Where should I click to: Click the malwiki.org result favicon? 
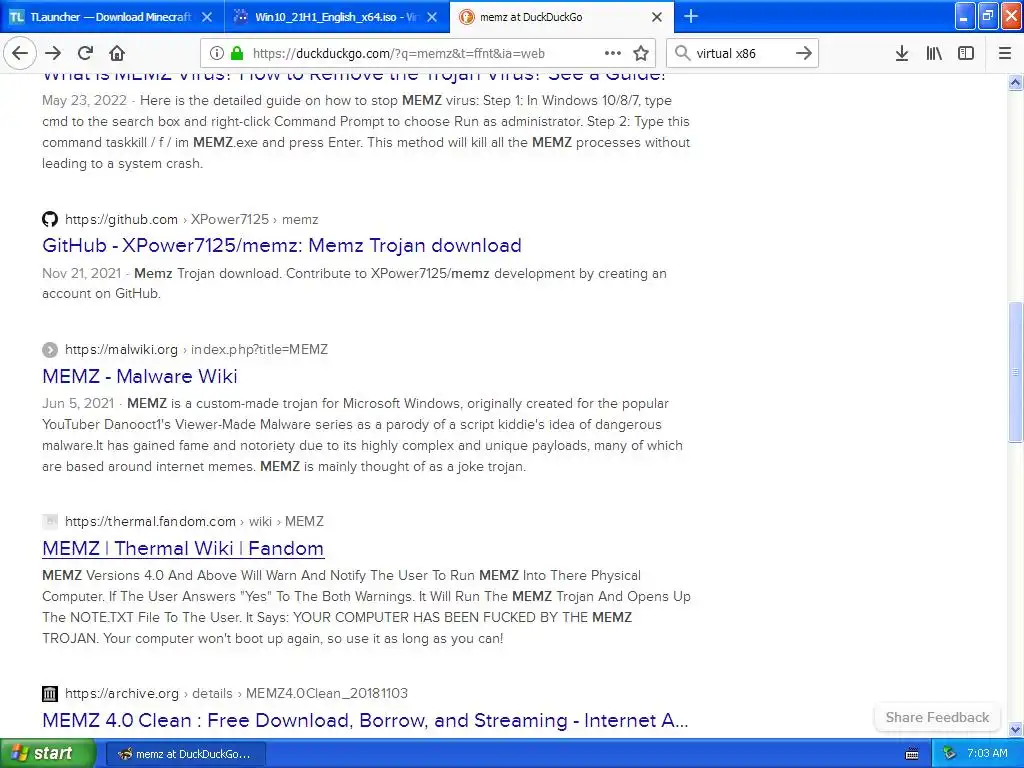[x=50, y=350]
